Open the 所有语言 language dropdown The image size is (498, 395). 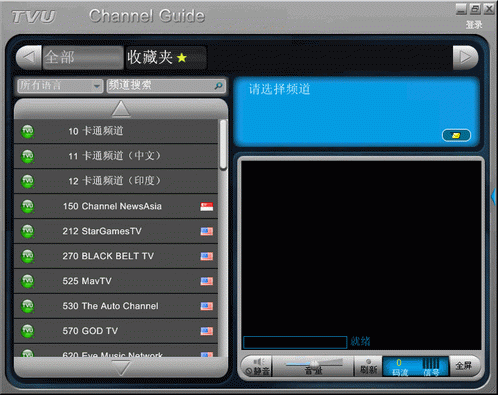(60, 86)
